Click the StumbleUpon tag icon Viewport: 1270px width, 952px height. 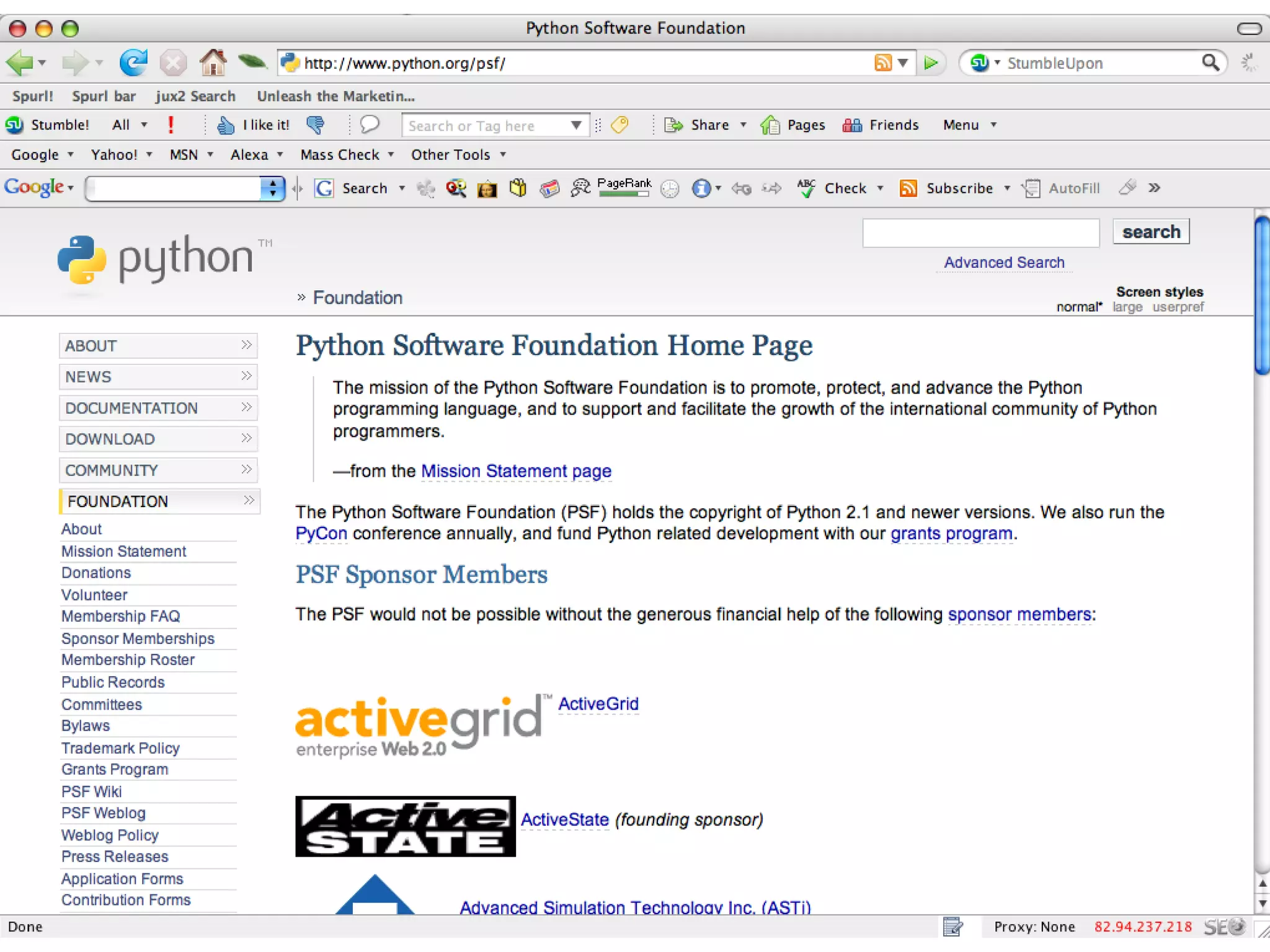tap(619, 125)
